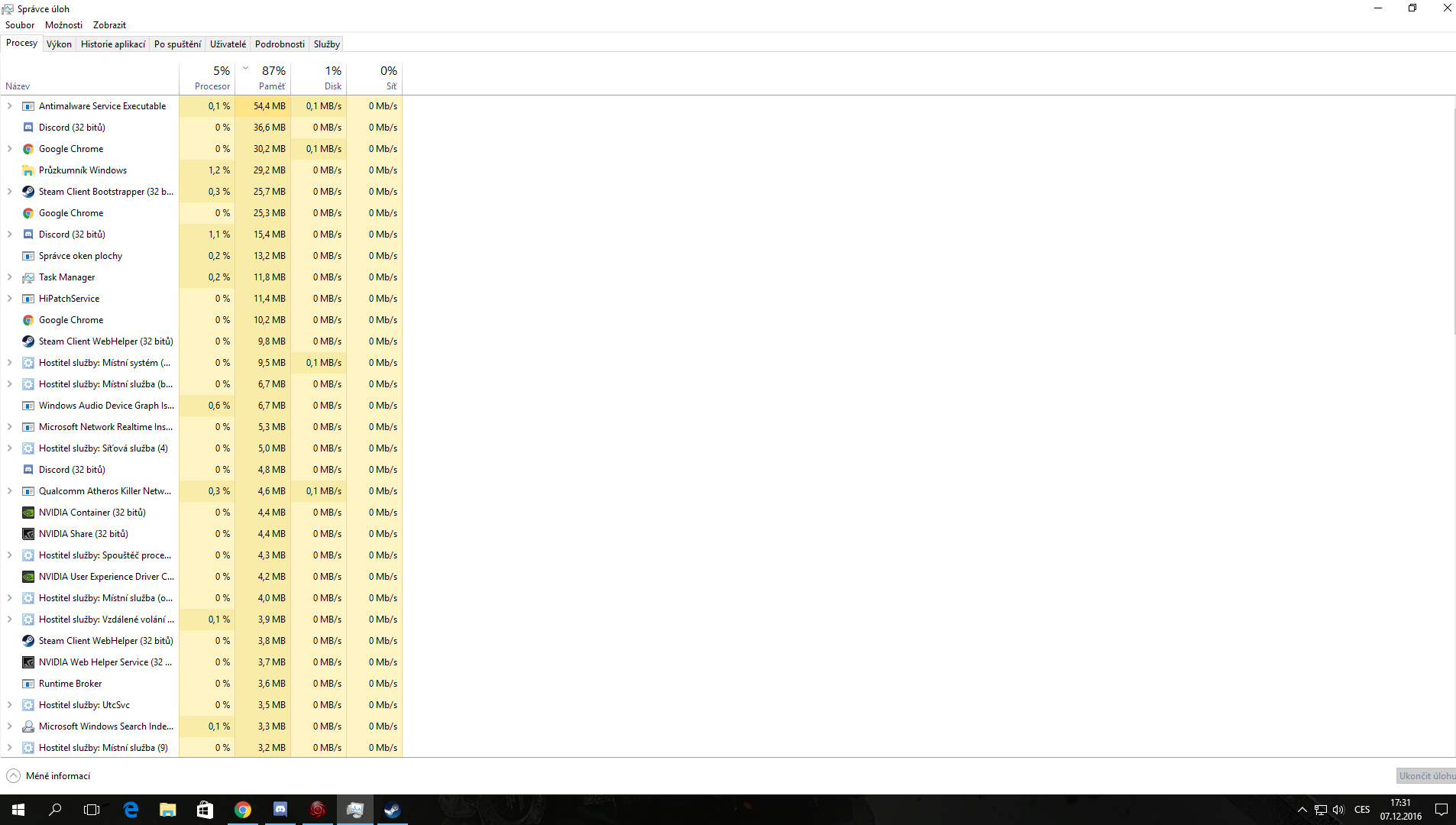Open Task View from the taskbar

(x=92, y=810)
